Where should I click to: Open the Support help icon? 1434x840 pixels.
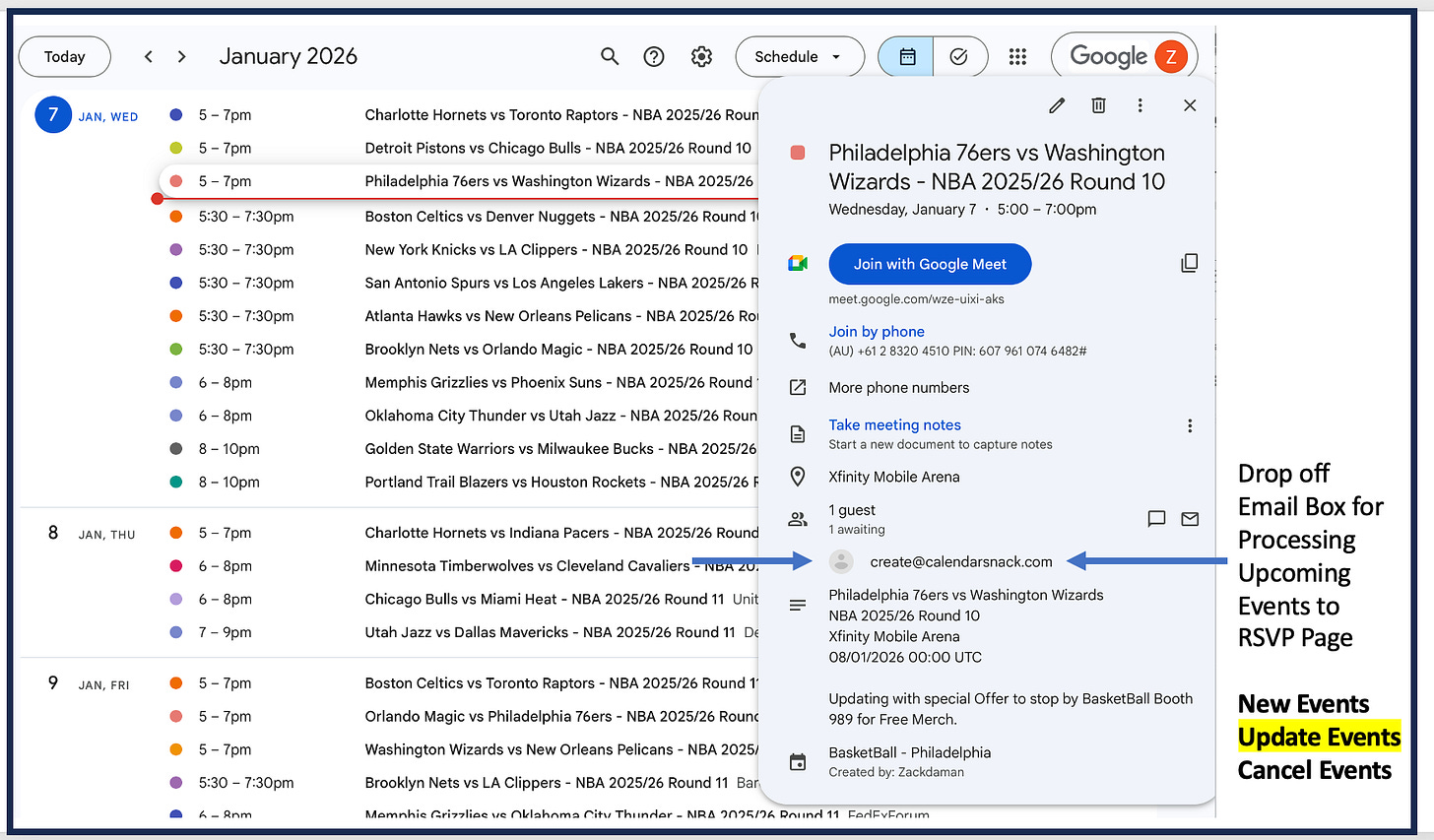pos(654,57)
